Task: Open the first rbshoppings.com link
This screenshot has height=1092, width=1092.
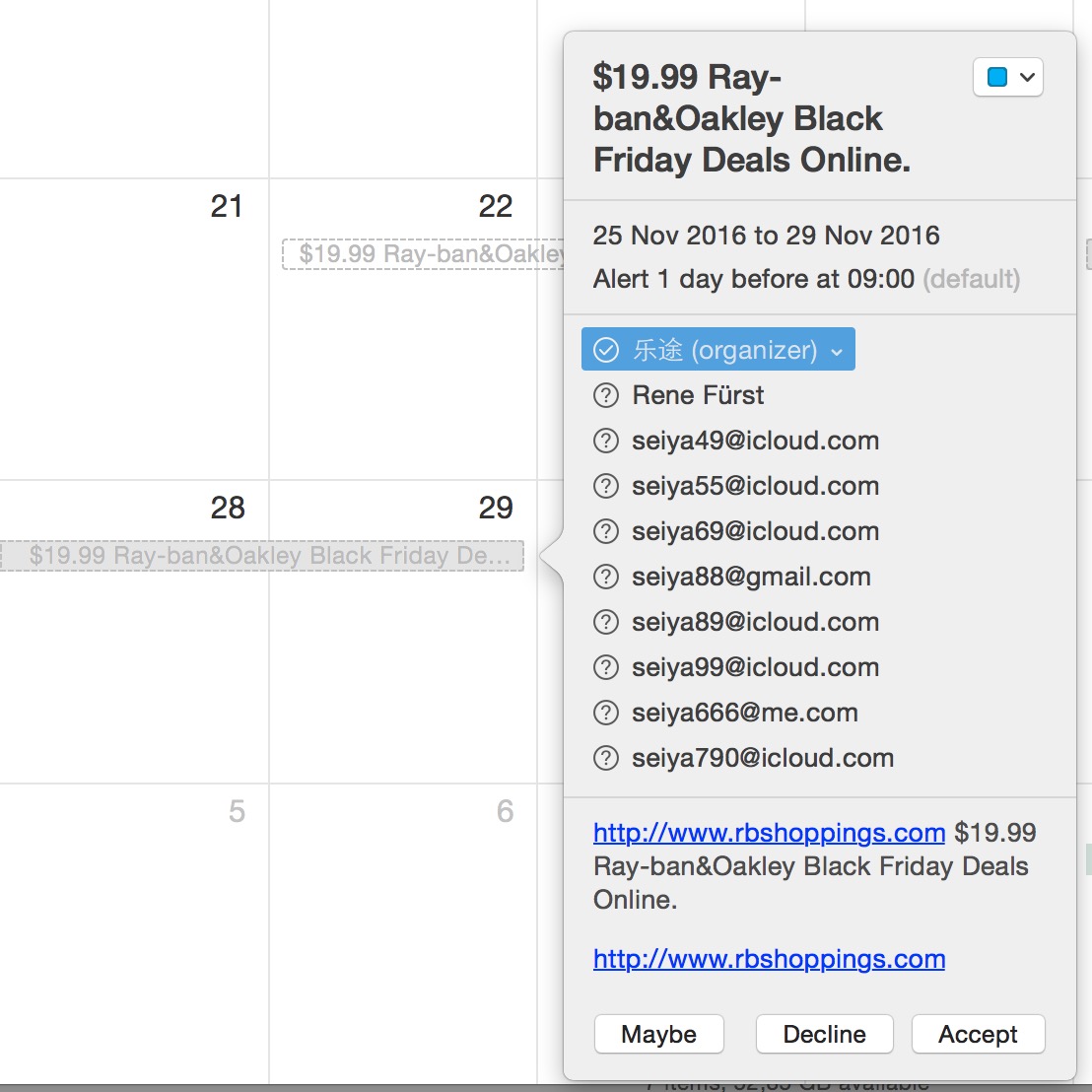Action: point(769,833)
